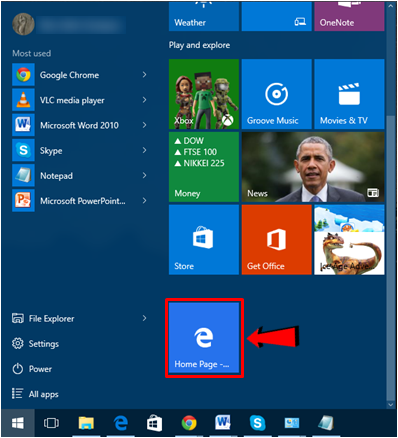
Task: Open Notepad from the taskbar
Action: (x=326, y=423)
